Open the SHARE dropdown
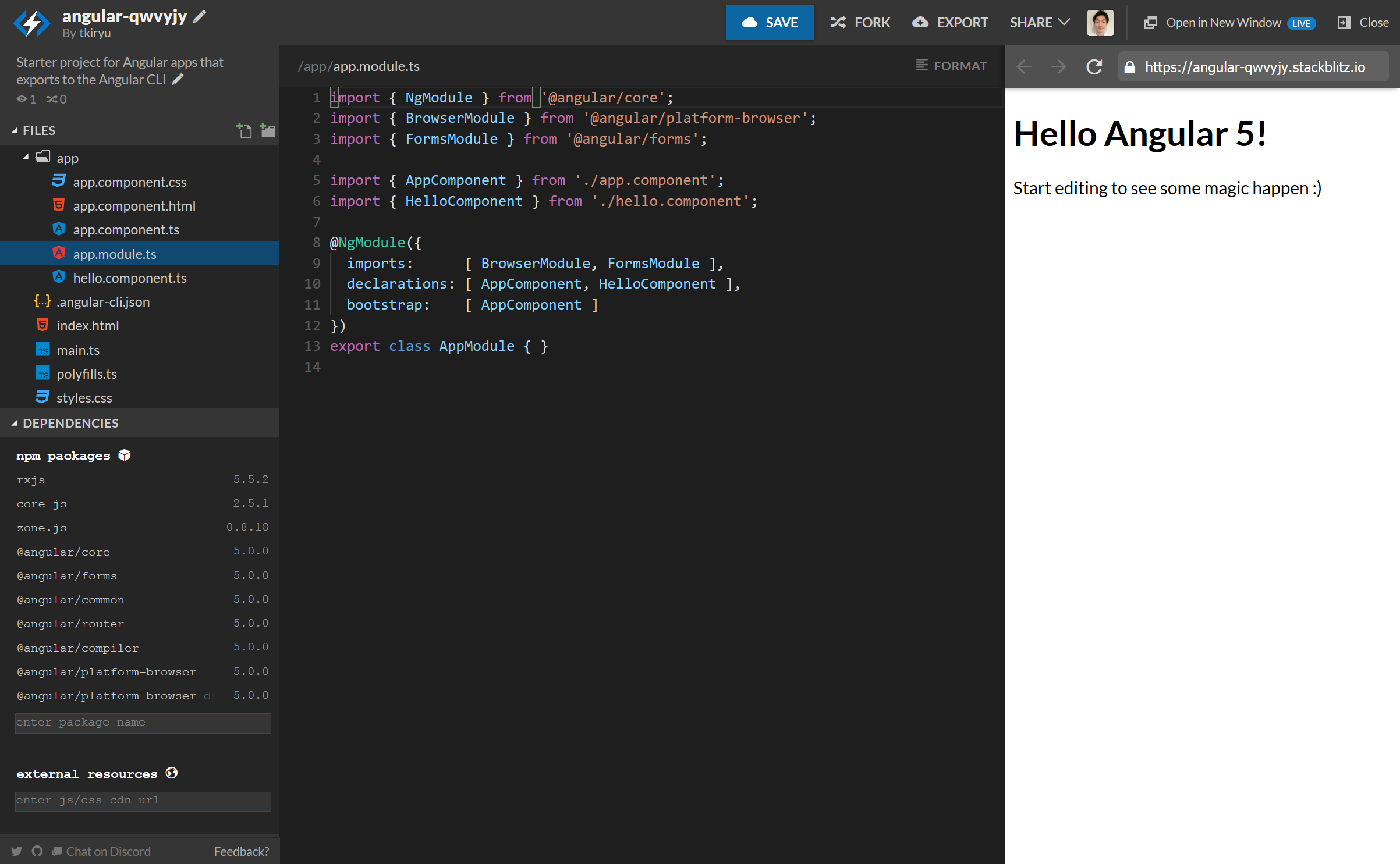Viewport: 1400px width, 864px height. click(1040, 23)
